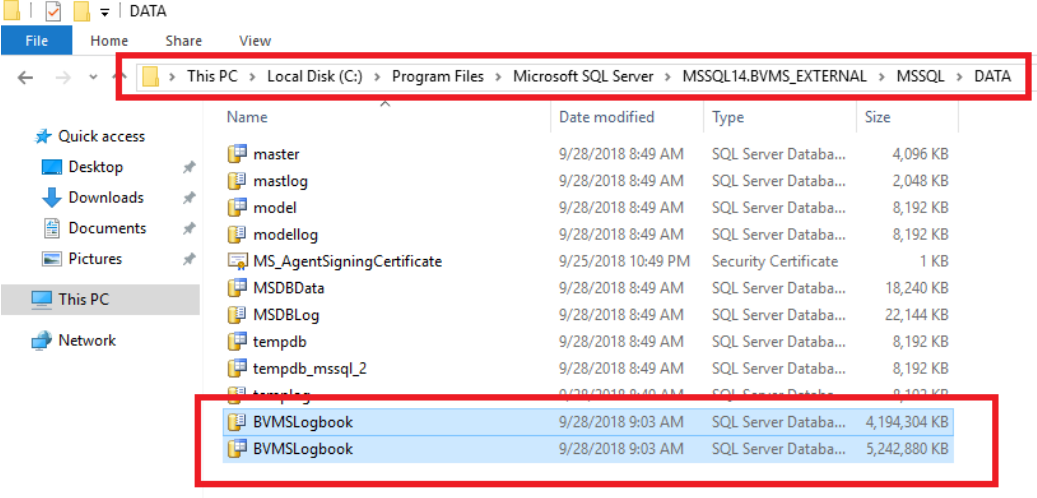Sort by the Type column header
This screenshot has height=498, width=1037.
coord(727,118)
